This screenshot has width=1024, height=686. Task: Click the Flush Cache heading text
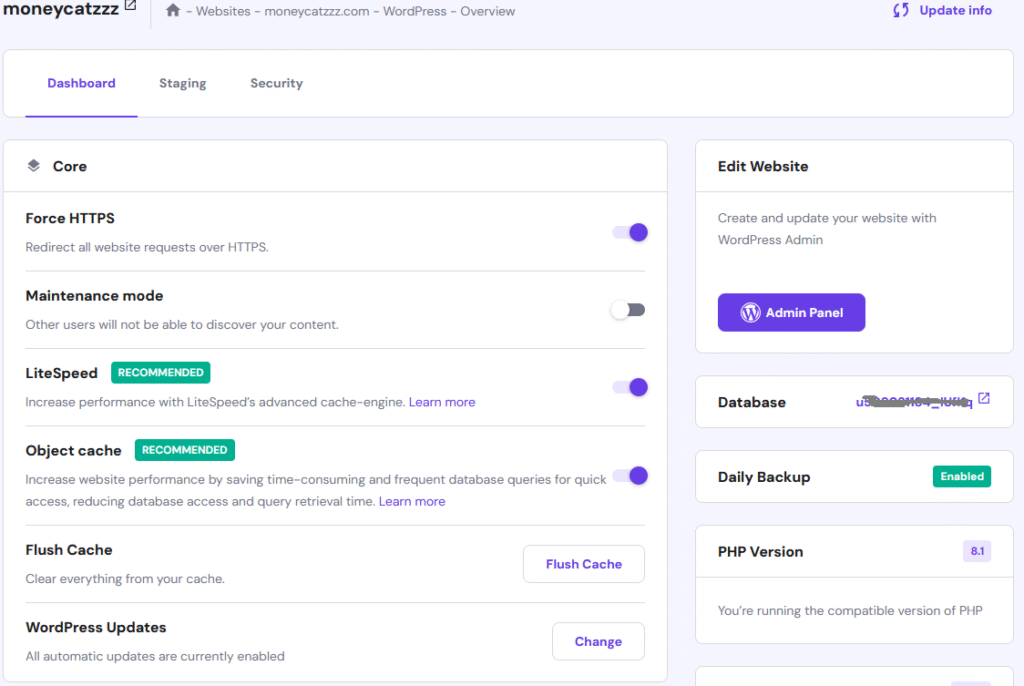pos(69,550)
